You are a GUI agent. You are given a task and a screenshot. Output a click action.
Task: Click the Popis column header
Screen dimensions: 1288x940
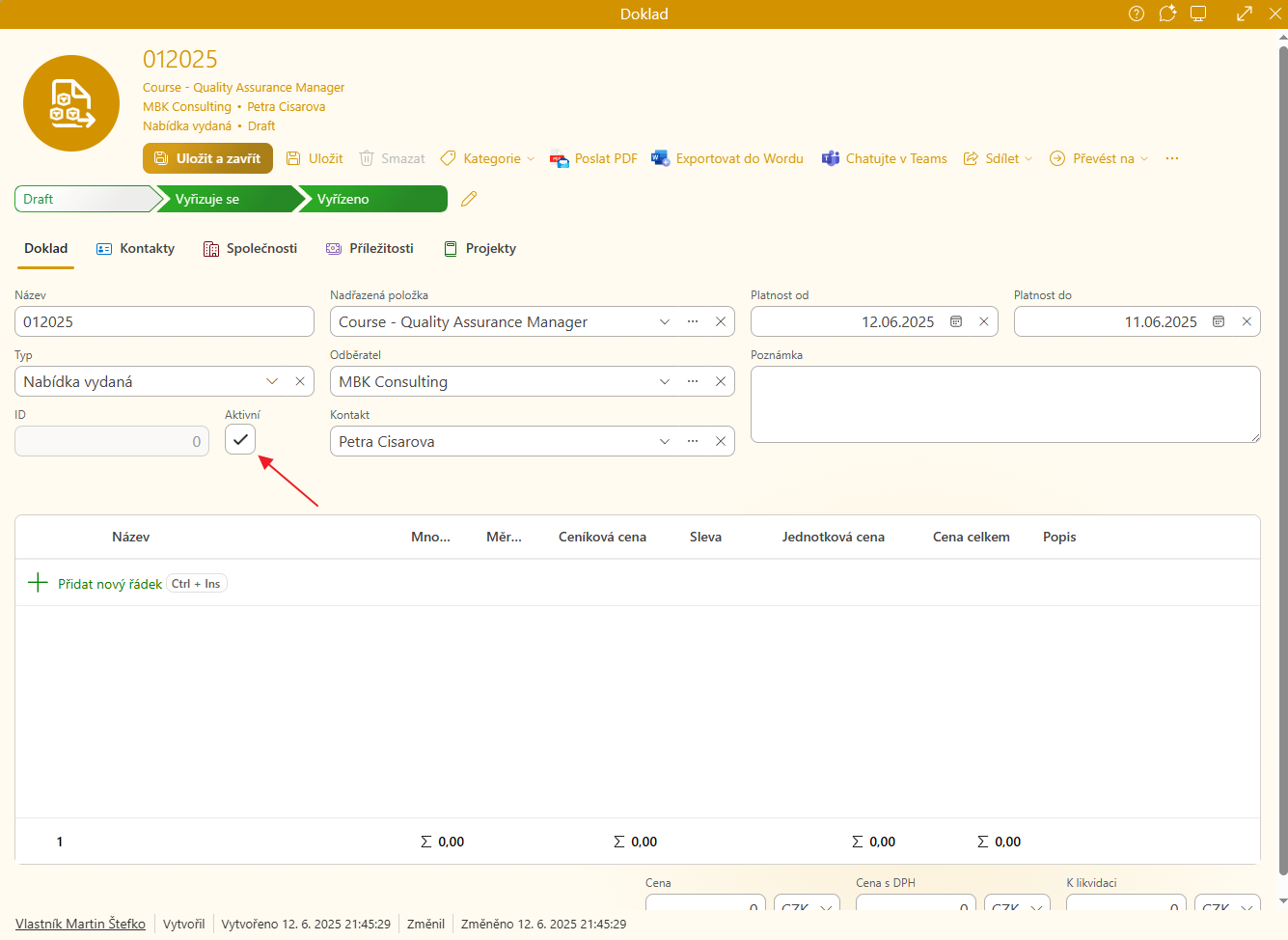tap(1059, 537)
